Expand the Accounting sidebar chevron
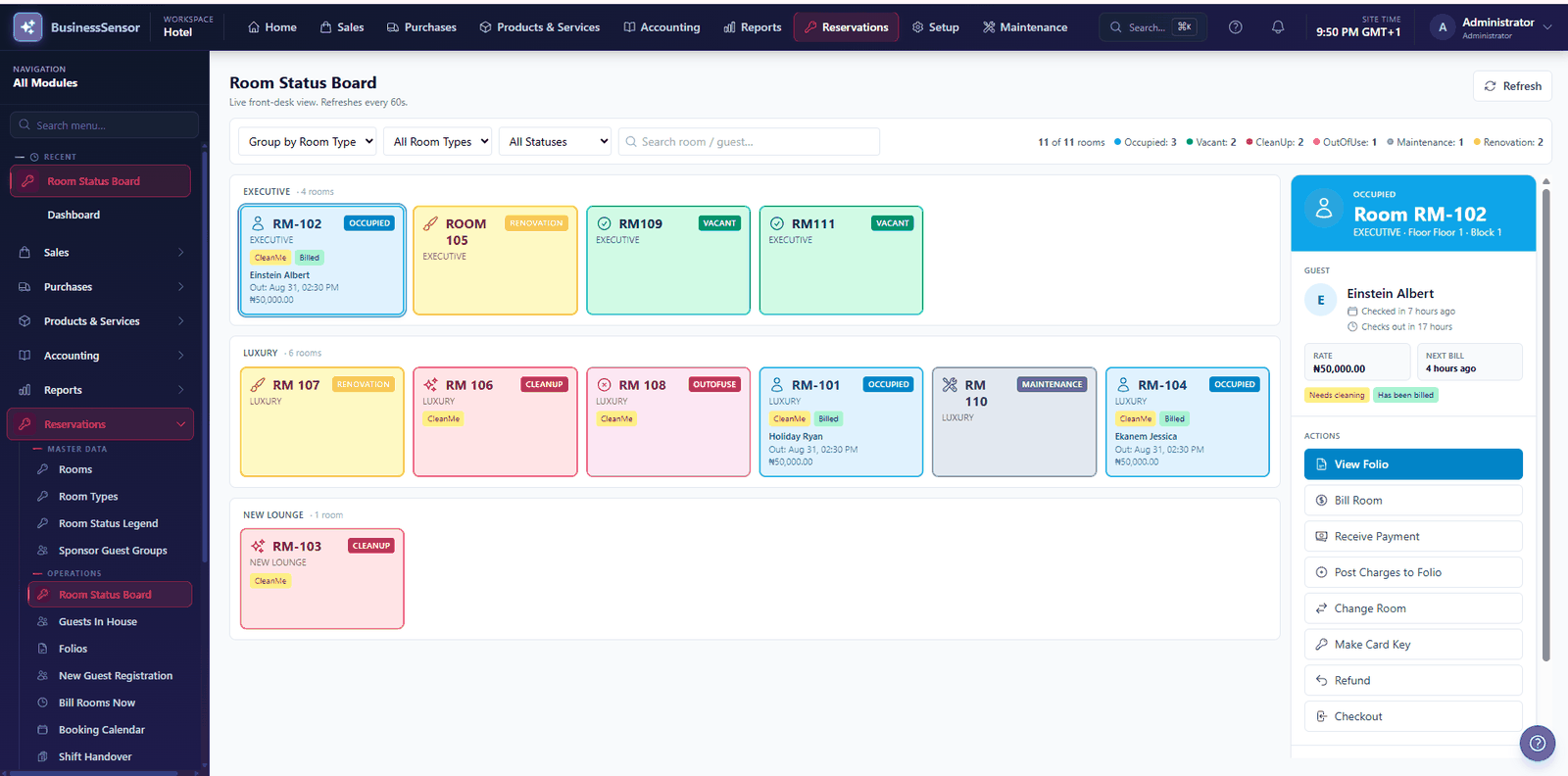The width and height of the screenshot is (1568, 776). click(181, 356)
